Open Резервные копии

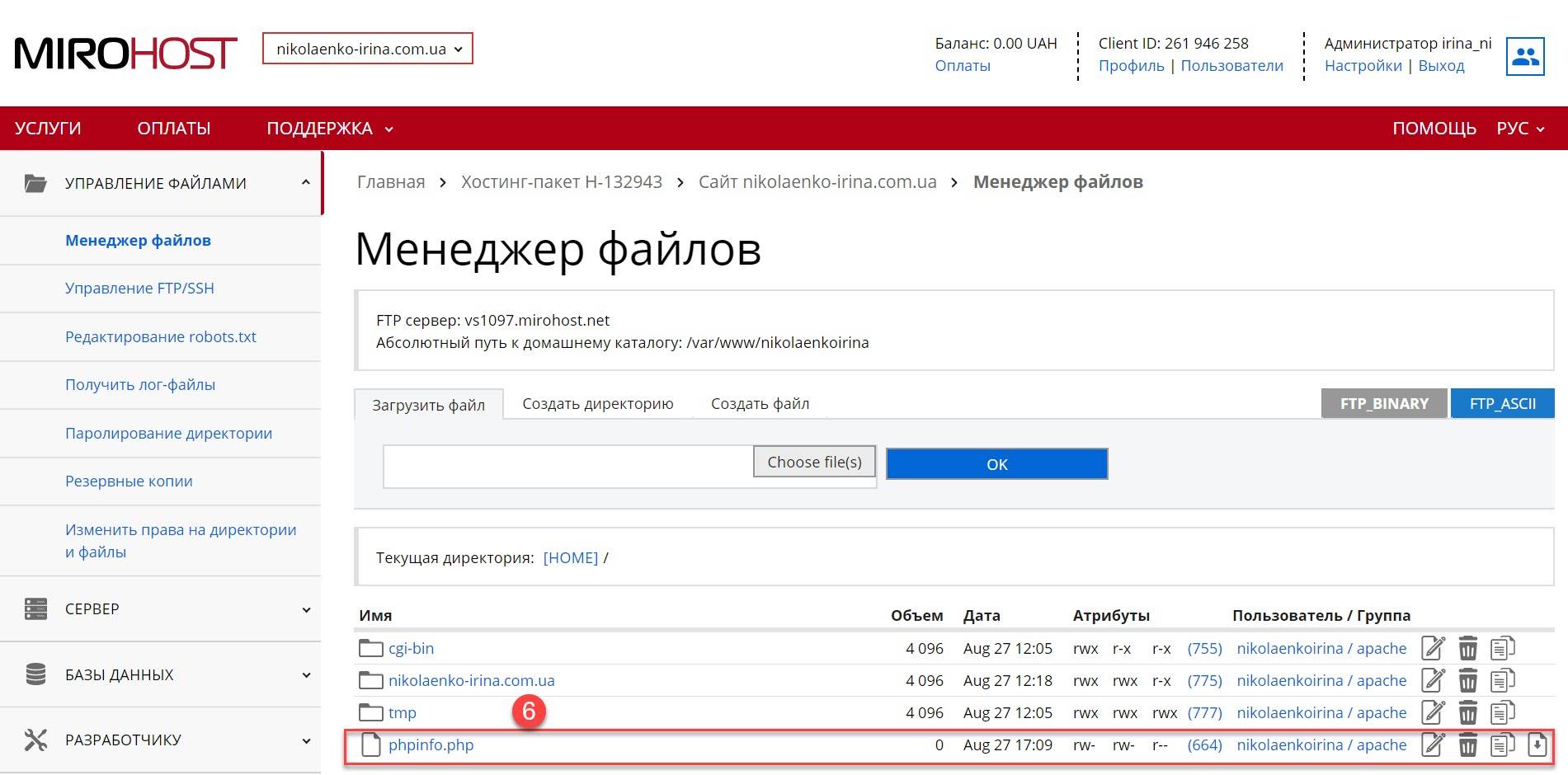129,481
